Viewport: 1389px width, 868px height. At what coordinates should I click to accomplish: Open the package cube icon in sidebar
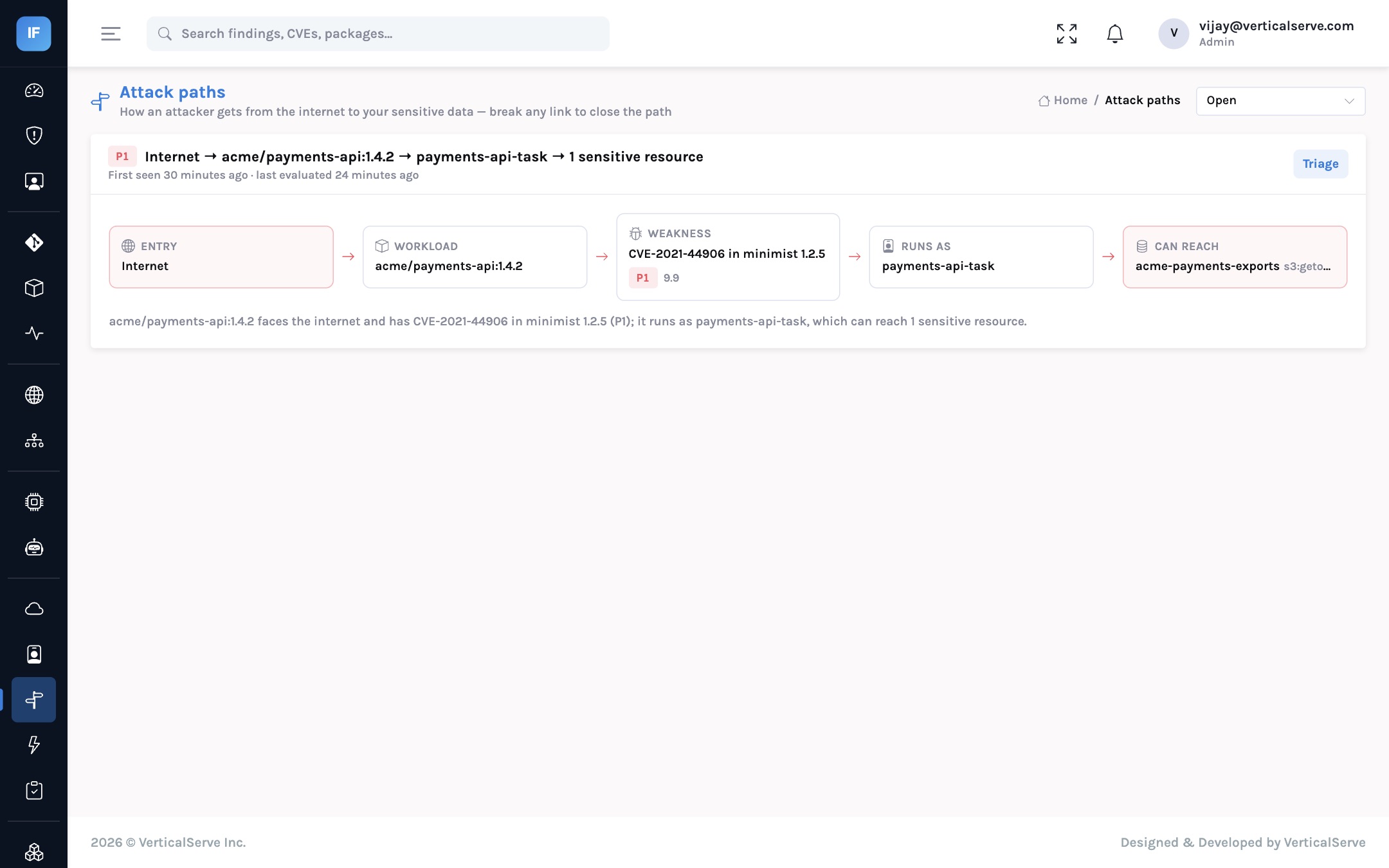click(34, 288)
